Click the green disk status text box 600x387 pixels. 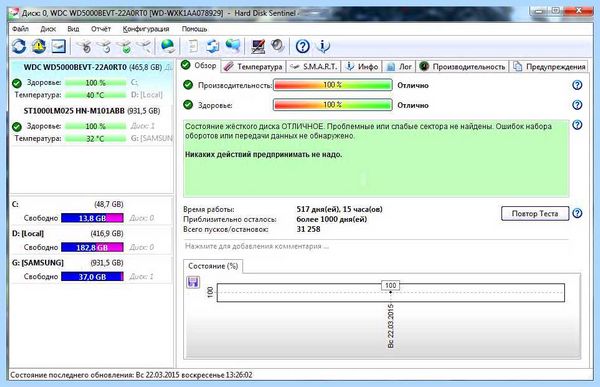pos(376,158)
